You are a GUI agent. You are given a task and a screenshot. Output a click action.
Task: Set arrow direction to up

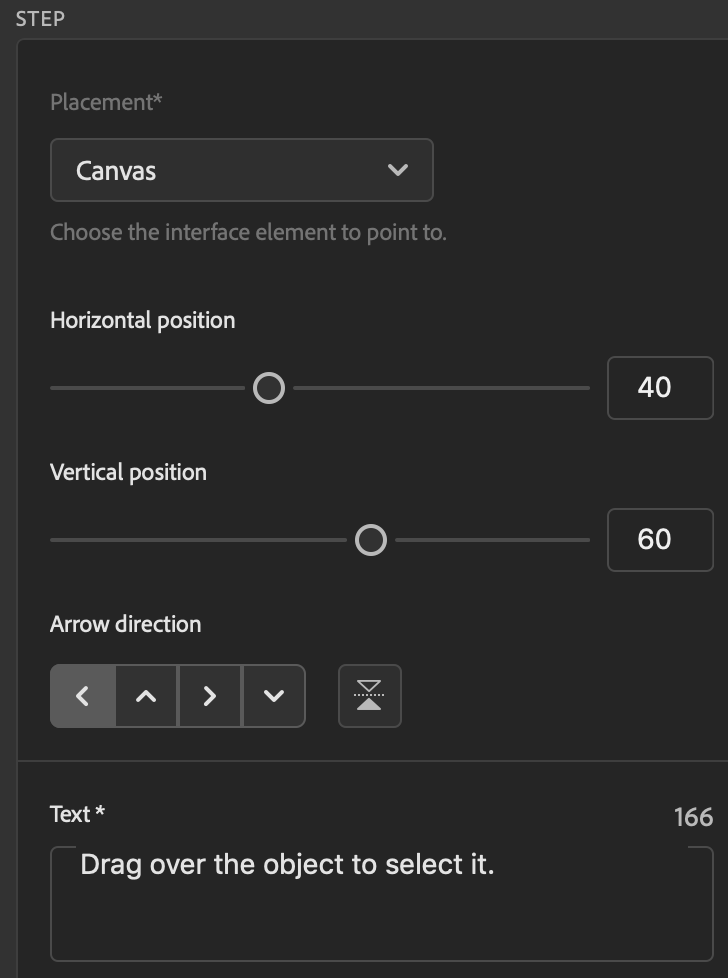(x=146, y=696)
